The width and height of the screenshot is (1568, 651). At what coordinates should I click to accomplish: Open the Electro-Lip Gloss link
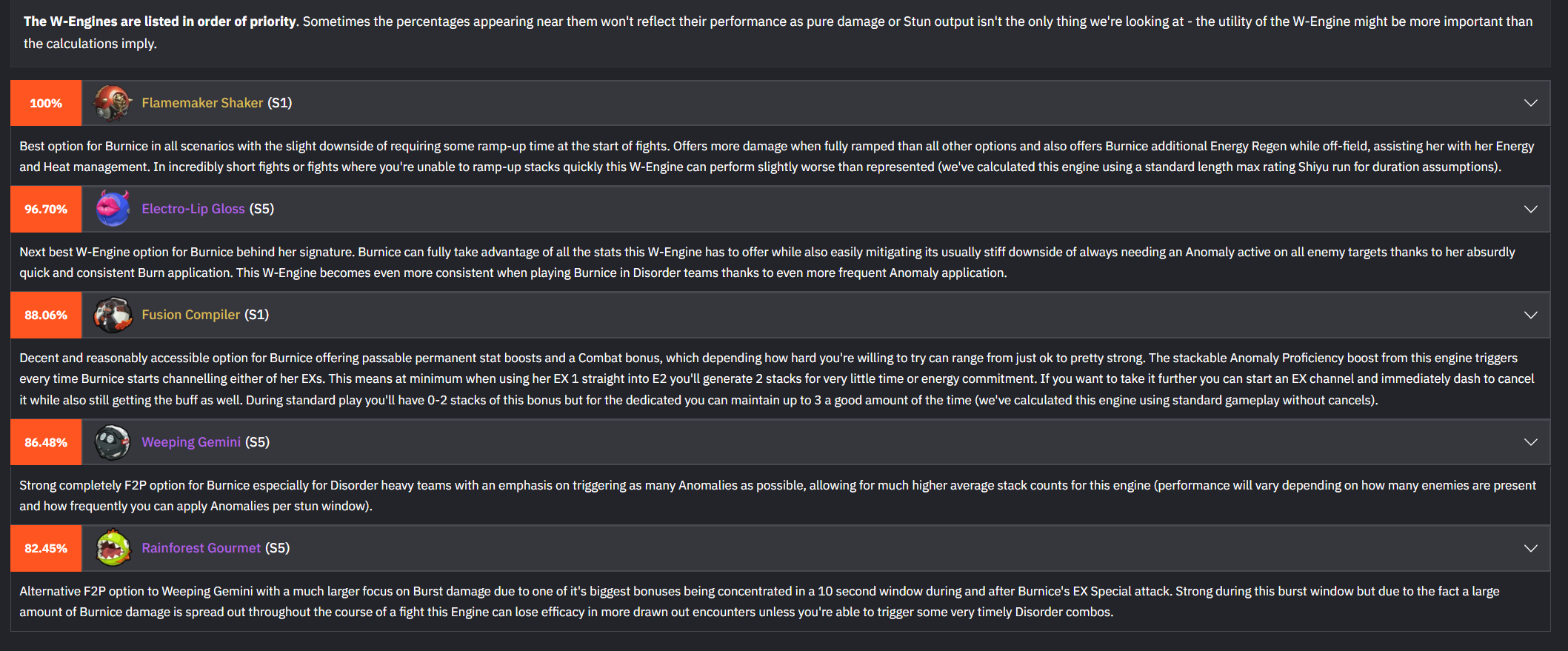[193, 209]
